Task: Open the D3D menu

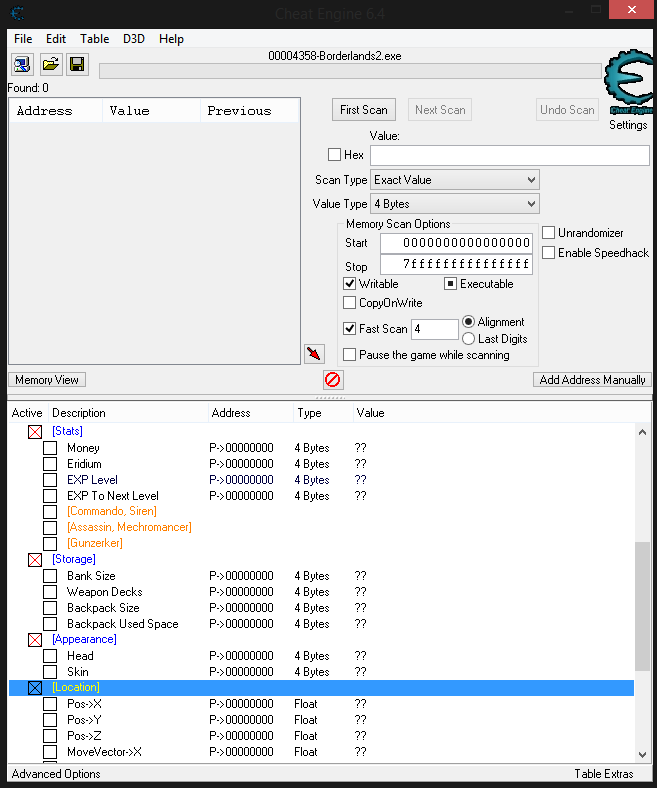Action: coord(134,39)
